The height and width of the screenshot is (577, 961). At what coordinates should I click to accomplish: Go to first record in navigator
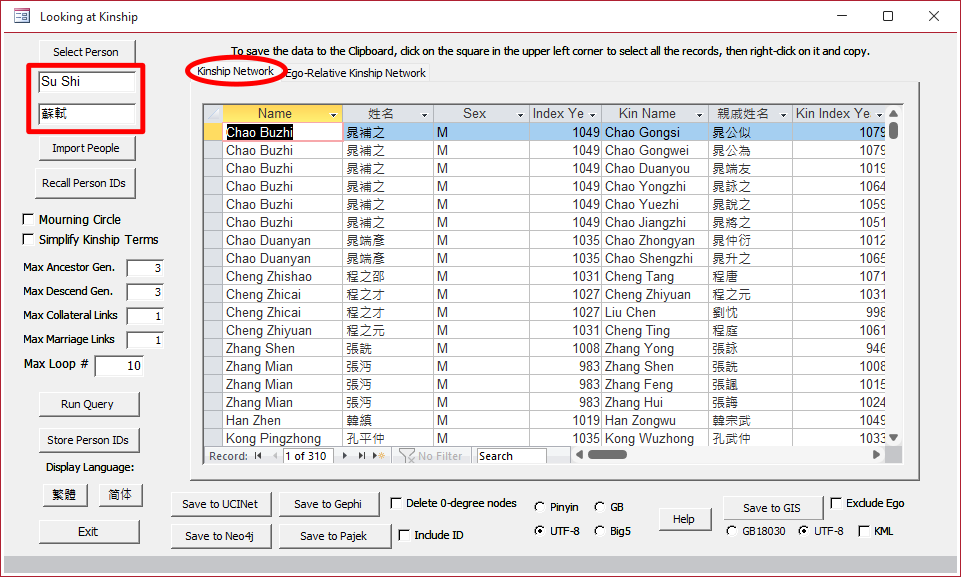click(x=258, y=456)
